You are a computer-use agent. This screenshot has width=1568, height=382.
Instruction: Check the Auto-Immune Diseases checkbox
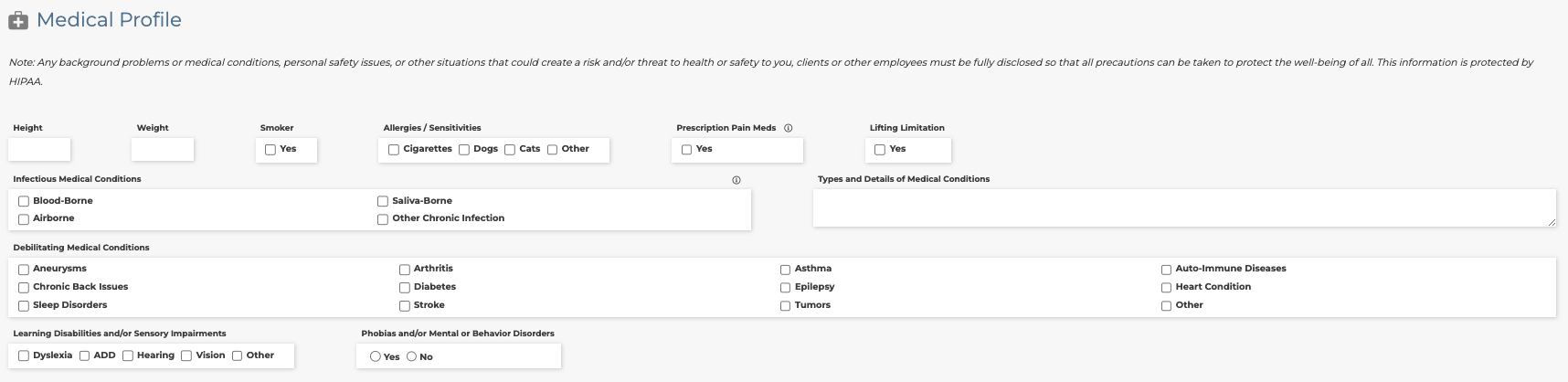1166,270
